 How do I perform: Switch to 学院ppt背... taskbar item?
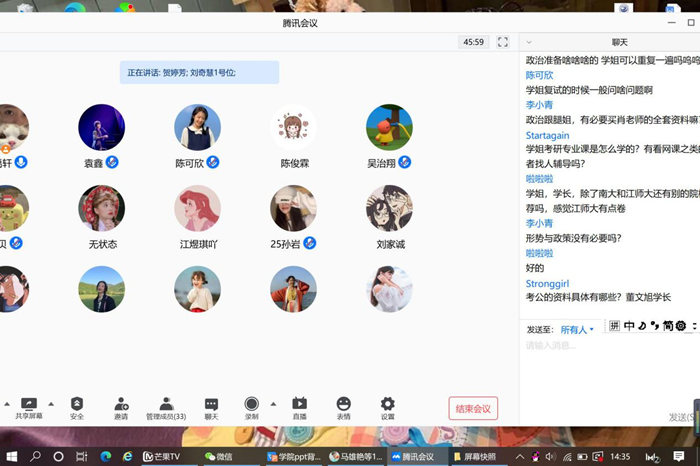tap(294, 457)
